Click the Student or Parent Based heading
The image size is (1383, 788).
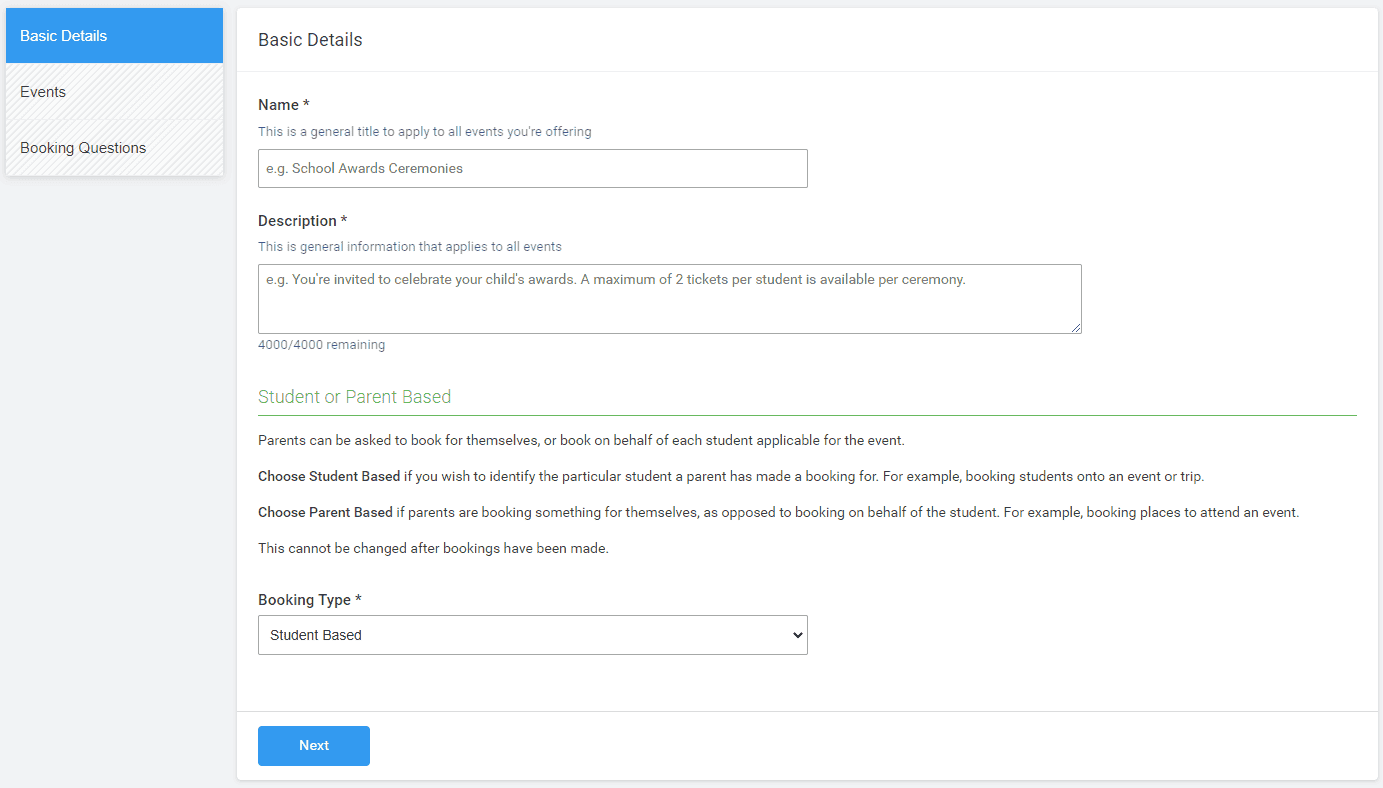tap(354, 396)
